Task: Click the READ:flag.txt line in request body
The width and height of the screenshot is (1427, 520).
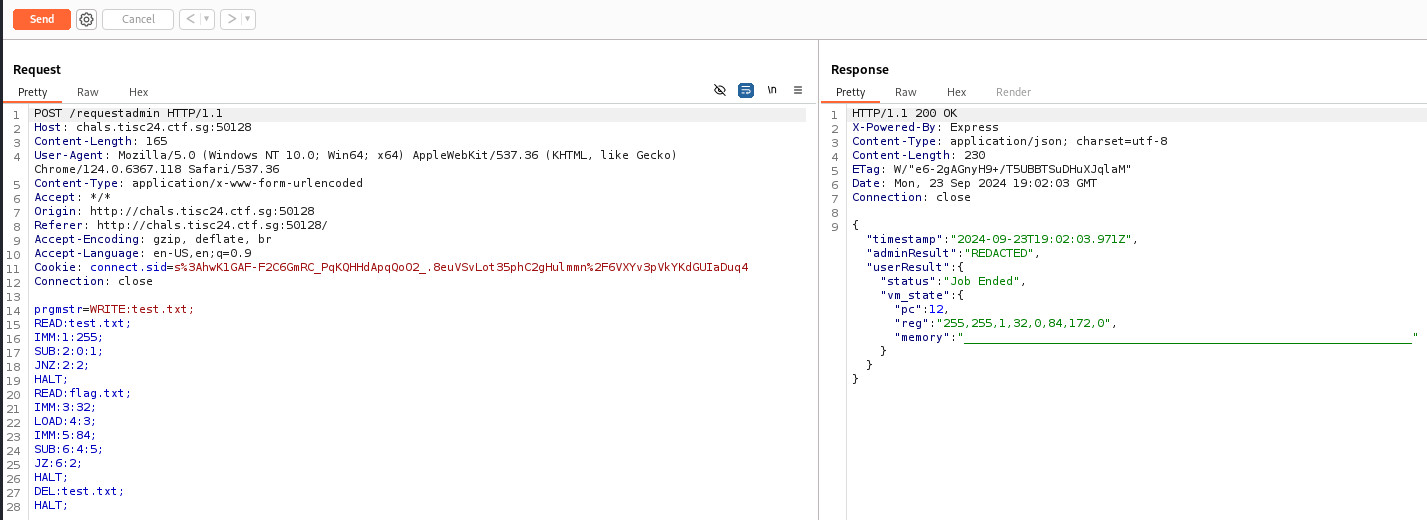Action: pyautogui.click(x=82, y=393)
